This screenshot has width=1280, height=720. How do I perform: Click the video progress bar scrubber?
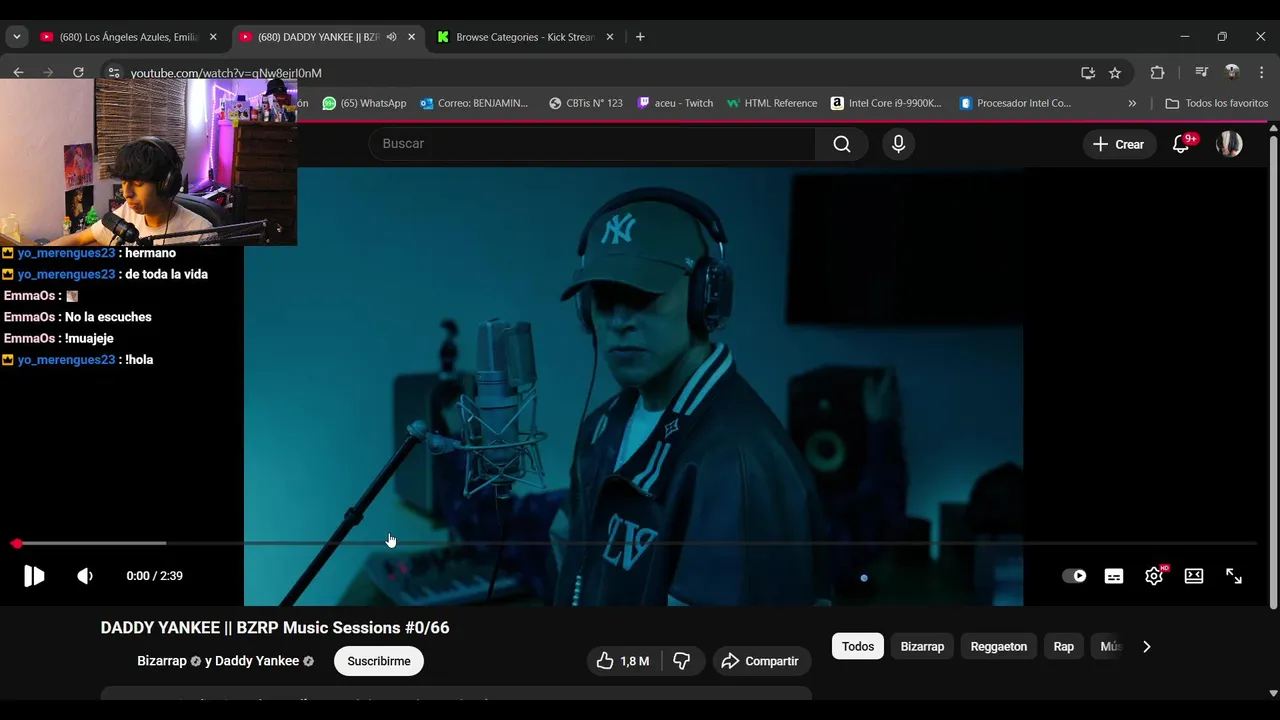tap(16, 544)
